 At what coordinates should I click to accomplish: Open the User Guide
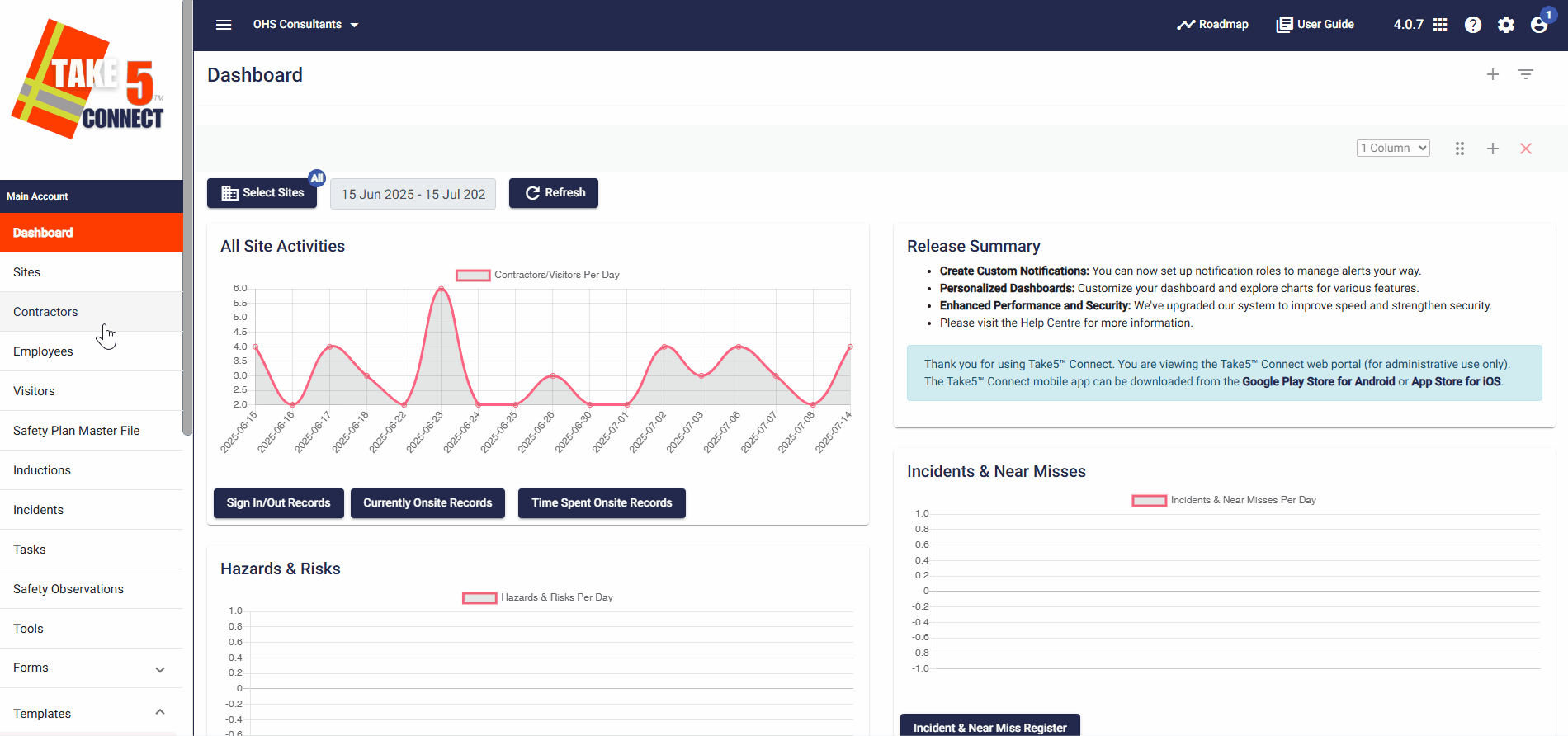coord(1315,25)
